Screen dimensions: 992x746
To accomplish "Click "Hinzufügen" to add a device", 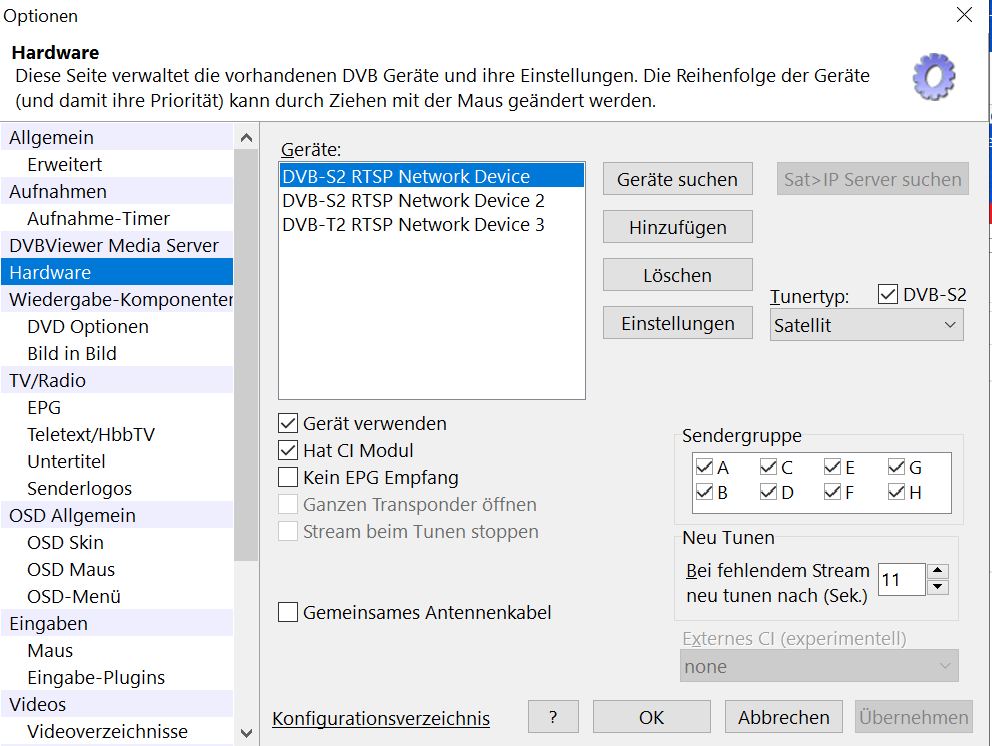I will 677,226.
